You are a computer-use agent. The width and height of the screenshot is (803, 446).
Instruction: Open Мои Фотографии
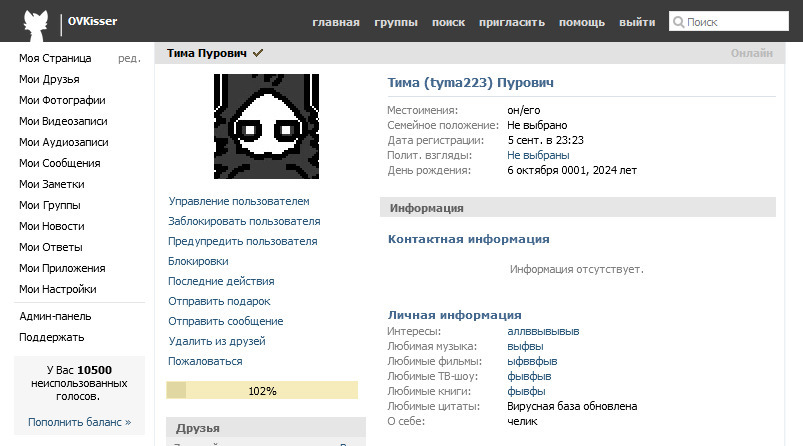62,100
